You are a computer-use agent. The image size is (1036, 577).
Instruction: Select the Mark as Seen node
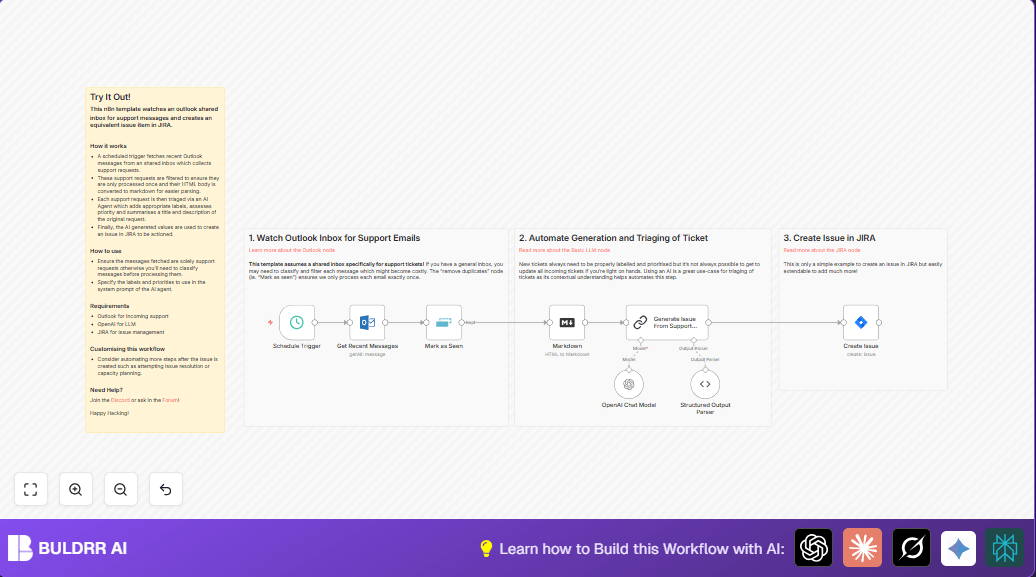click(444, 323)
